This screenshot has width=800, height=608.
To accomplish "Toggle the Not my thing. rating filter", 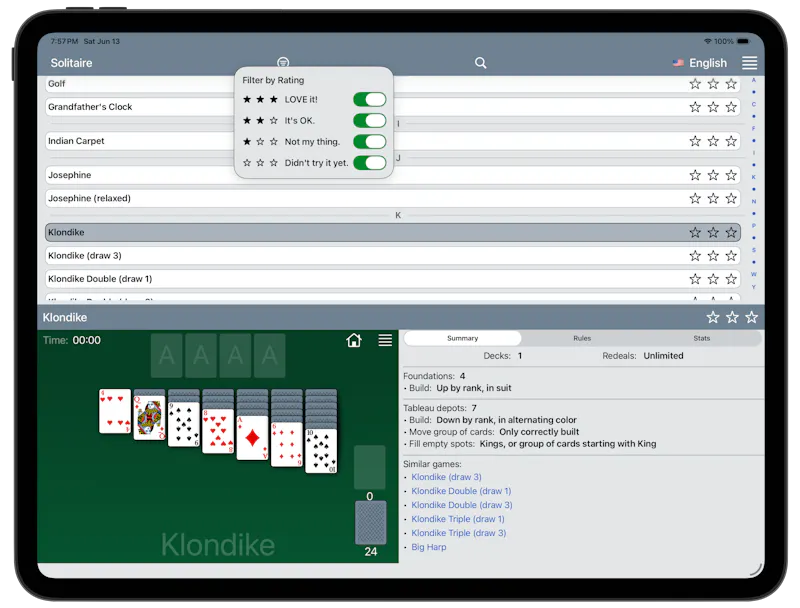I will click(369, 141).
